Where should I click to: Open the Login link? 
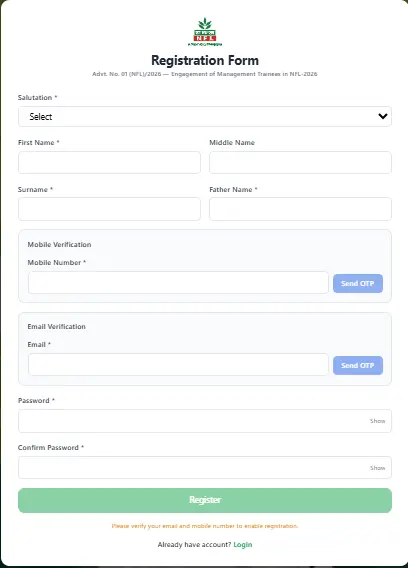pos(243,545)
